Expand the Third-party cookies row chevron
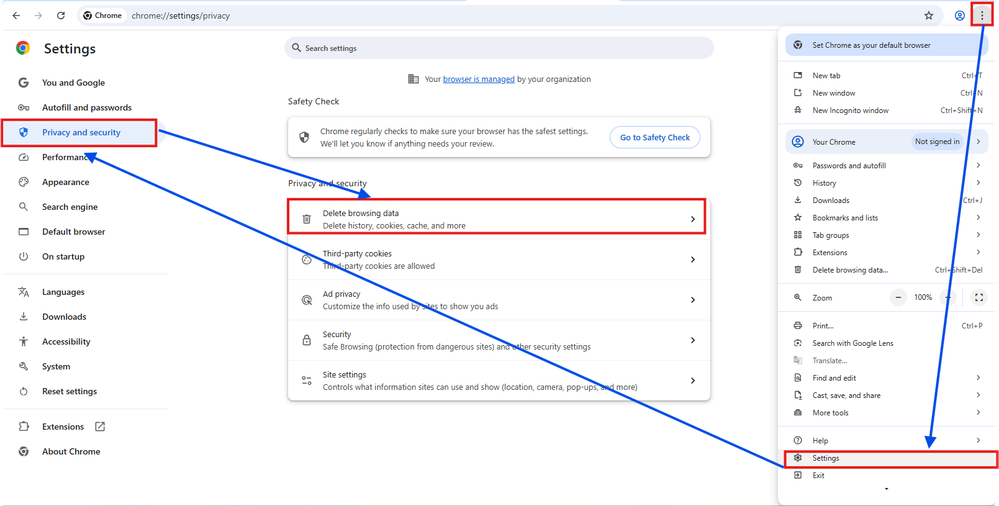 click(x=693, y=260)
